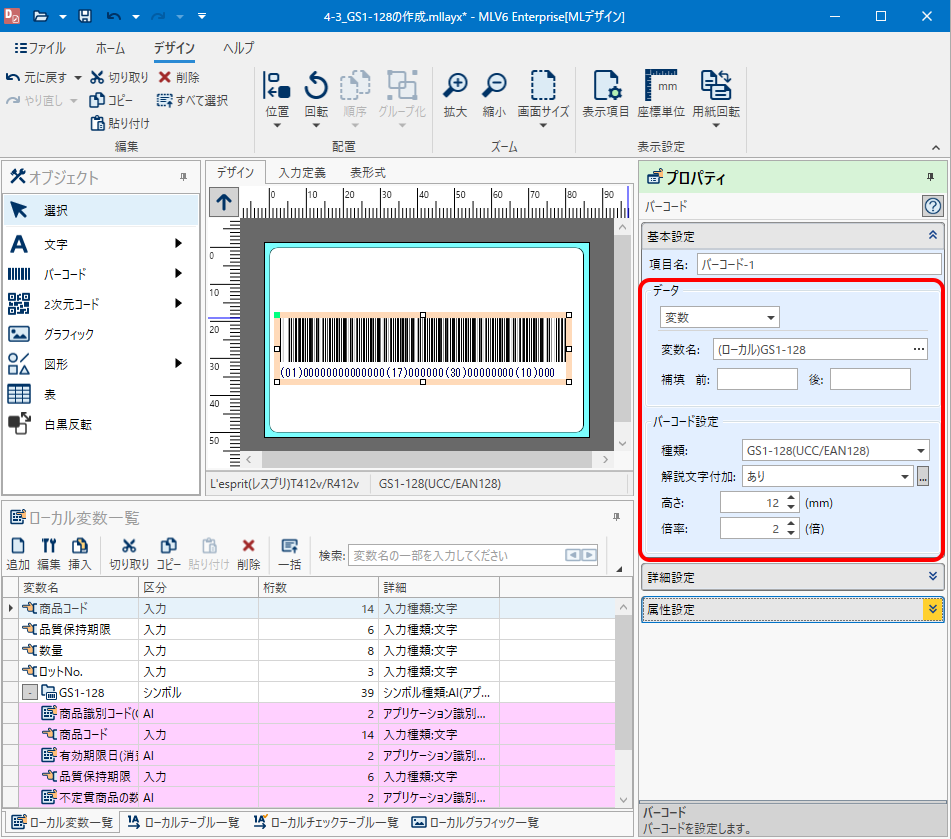Open the ローカルテーブル一覧 tab
The height and width of the screenshot is (839, 951).
click(184, 823)
